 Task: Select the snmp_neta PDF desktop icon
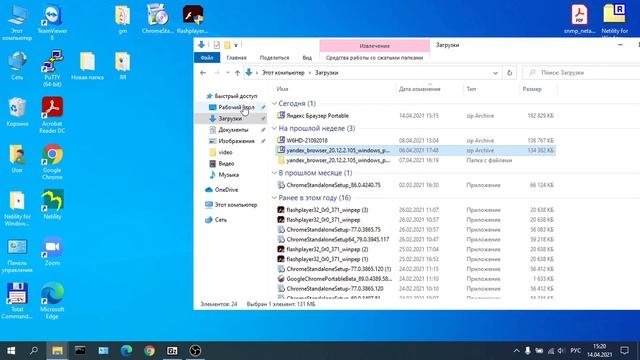coord(579,19)
